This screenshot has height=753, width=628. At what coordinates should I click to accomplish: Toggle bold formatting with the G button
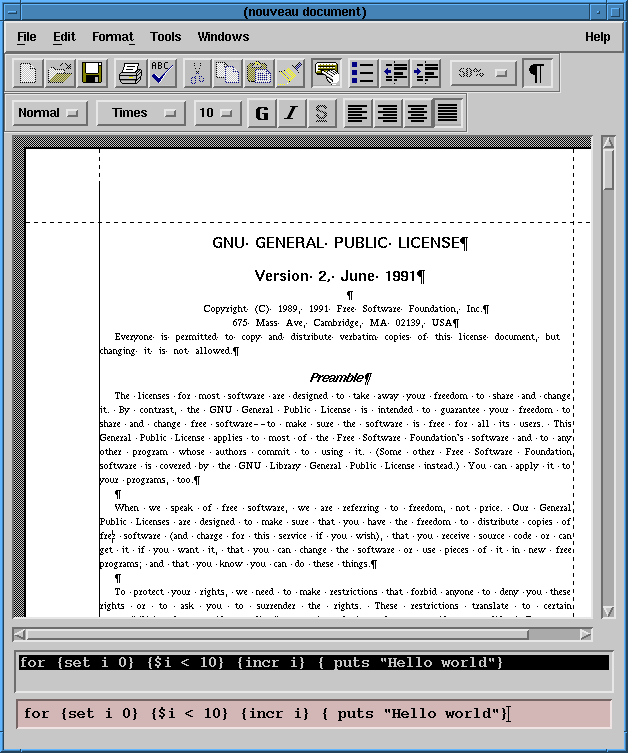[x=262, y=113]
